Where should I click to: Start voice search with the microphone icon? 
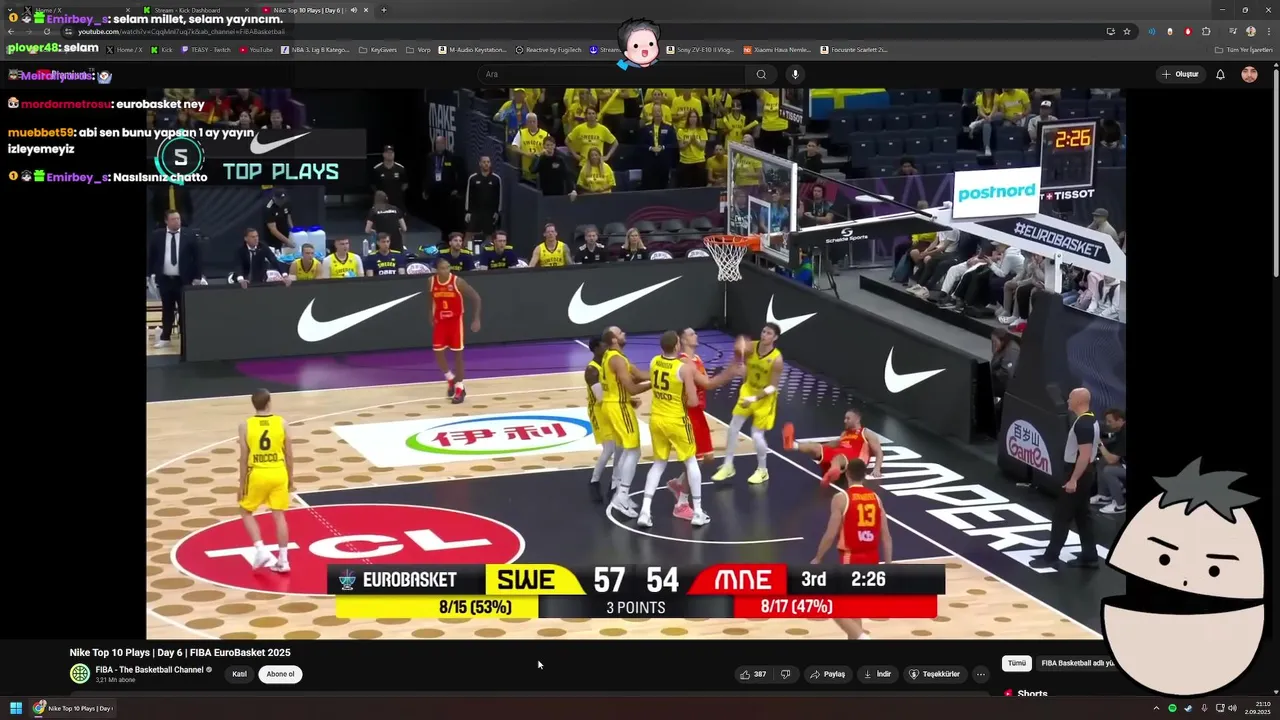[795, 74]
